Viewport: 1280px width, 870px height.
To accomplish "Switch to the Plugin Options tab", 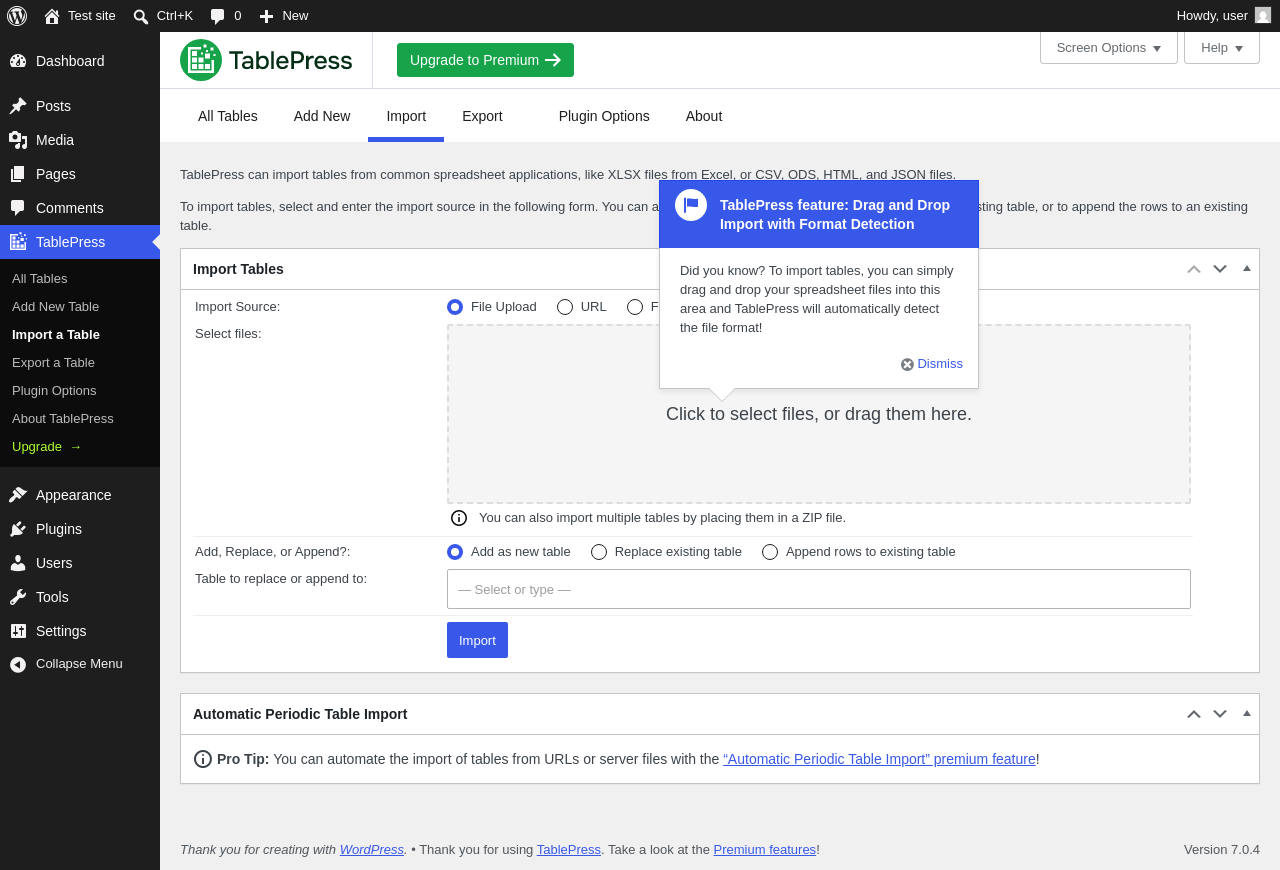I will pyautogui.click(x=604, y=116).
